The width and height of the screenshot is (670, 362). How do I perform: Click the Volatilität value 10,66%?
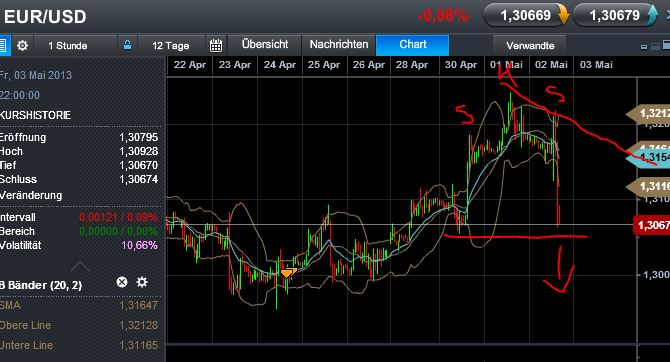coord(139,245)
